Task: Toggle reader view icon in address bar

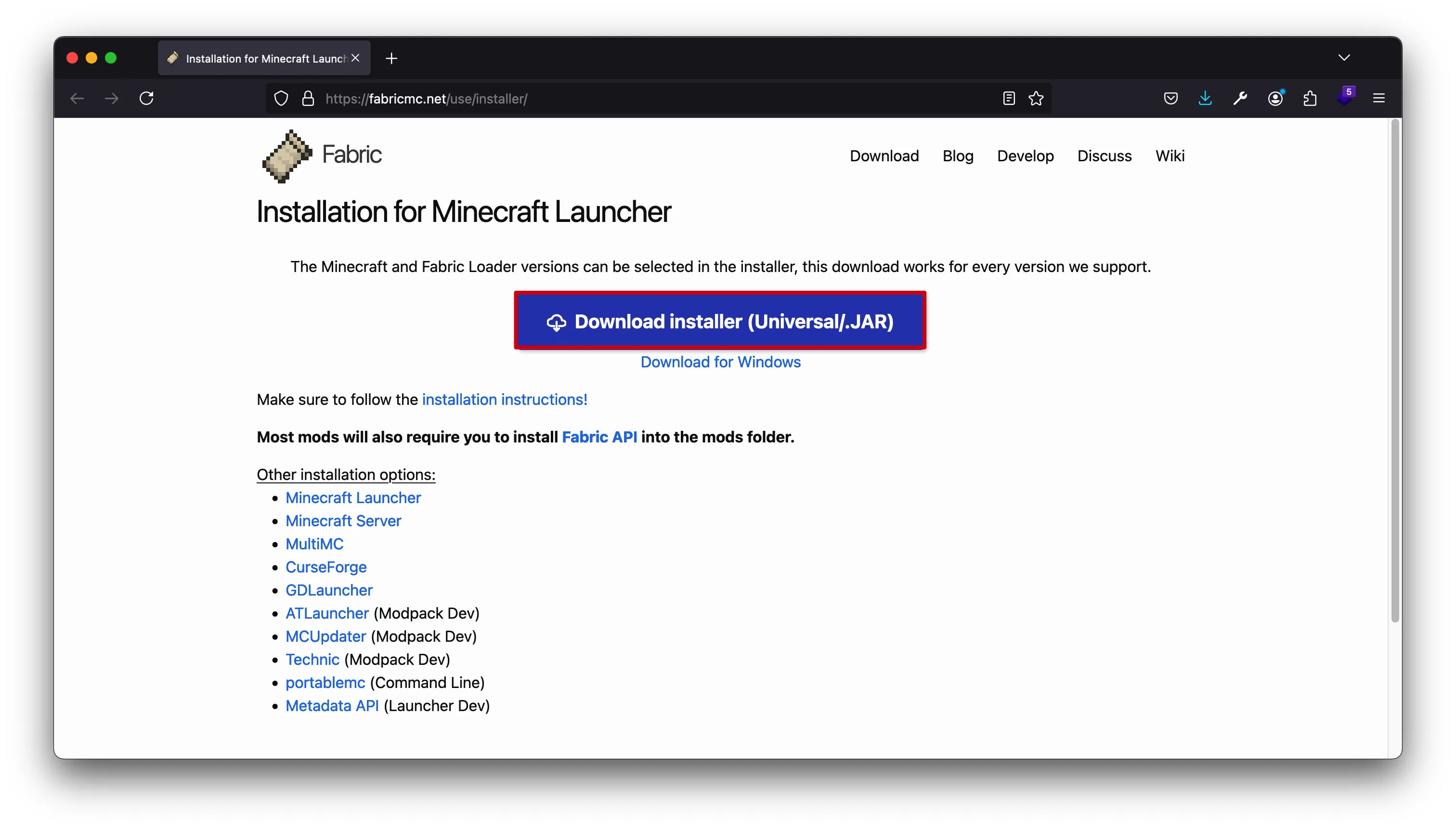Action: 1009,99
